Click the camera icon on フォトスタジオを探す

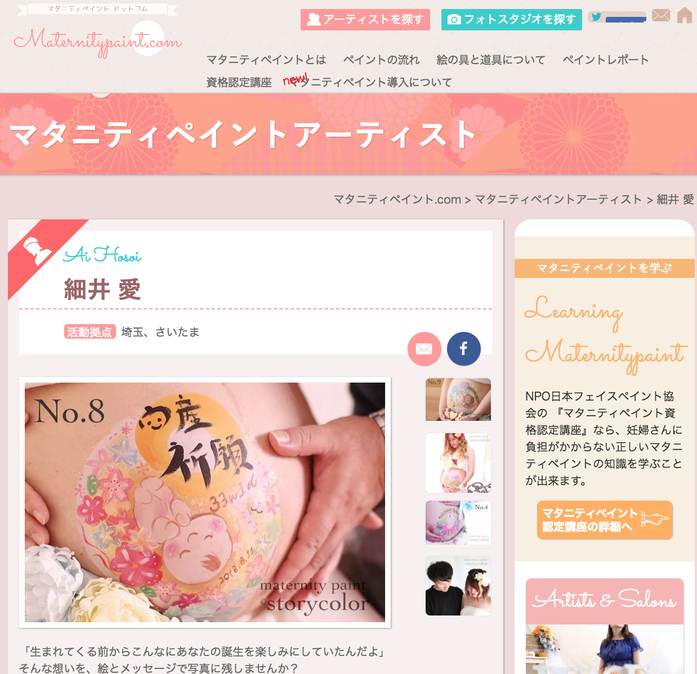click(x=454, y=20)
